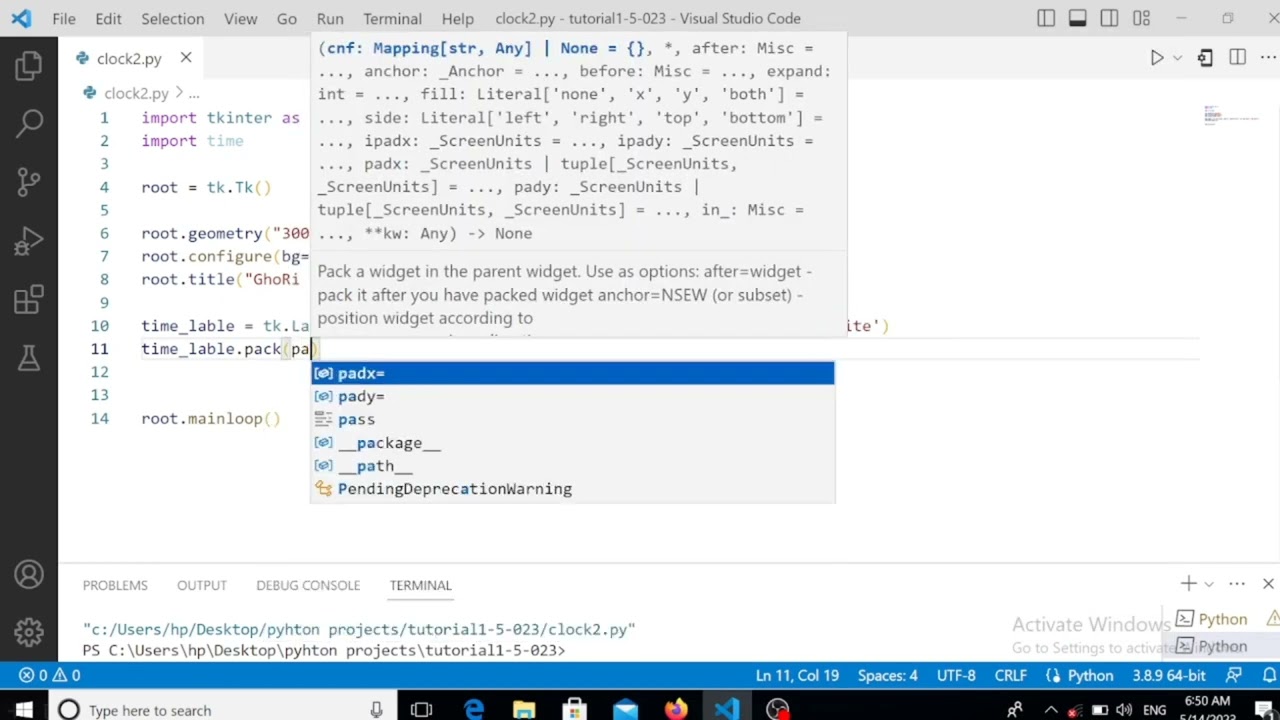Choose the padx= suggestion

[573, 373]
